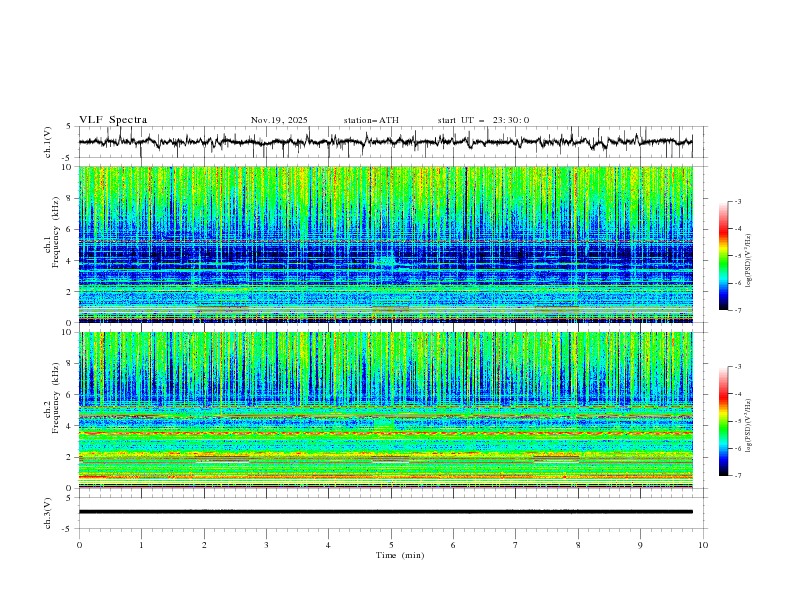792x612 pixels.
Task: Click the "-3" label on the upper colorbar
Action: point(737,201)
